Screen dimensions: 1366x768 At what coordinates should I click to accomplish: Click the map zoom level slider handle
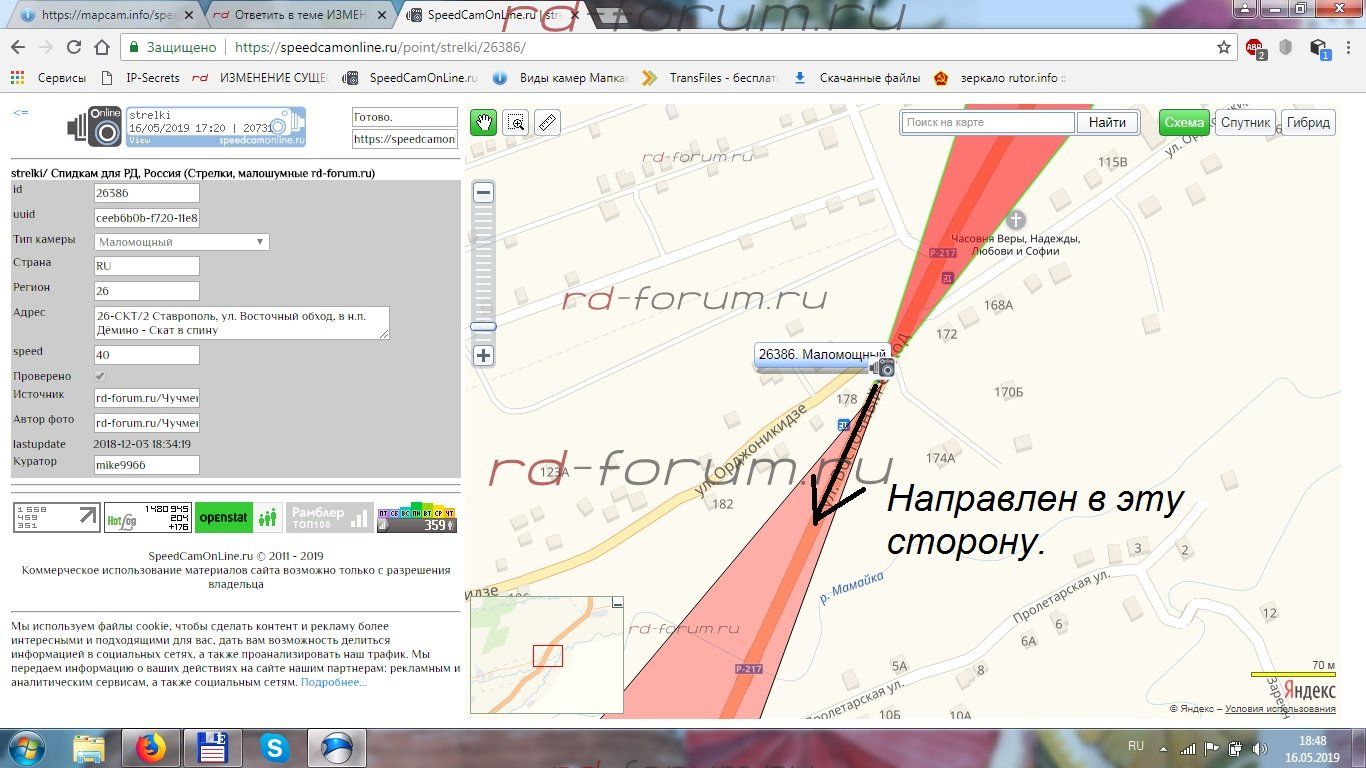(484, 326)
